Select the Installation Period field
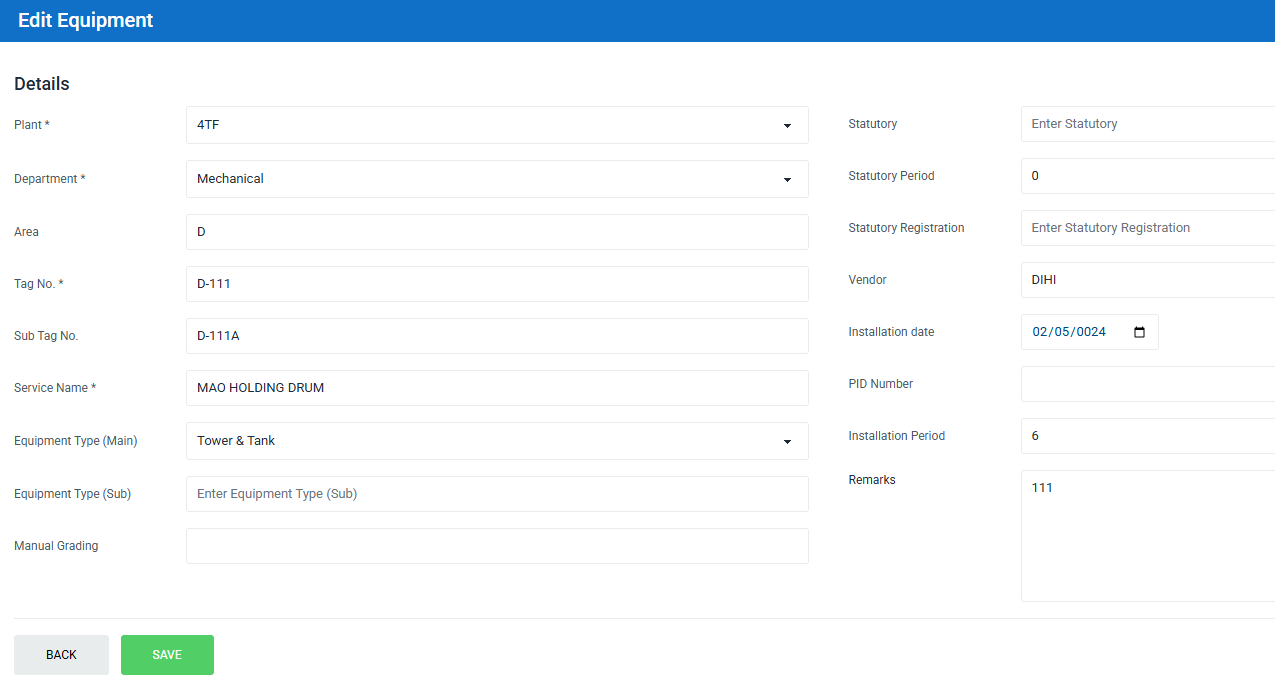The image size is (1275, 695). point(1147,436)
